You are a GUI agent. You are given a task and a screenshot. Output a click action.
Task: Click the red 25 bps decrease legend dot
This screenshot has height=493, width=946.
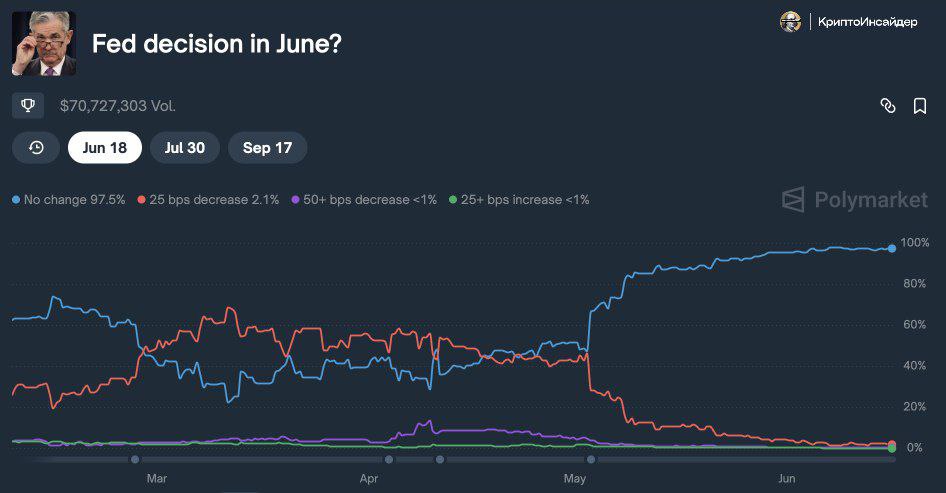tap(141, 200)
